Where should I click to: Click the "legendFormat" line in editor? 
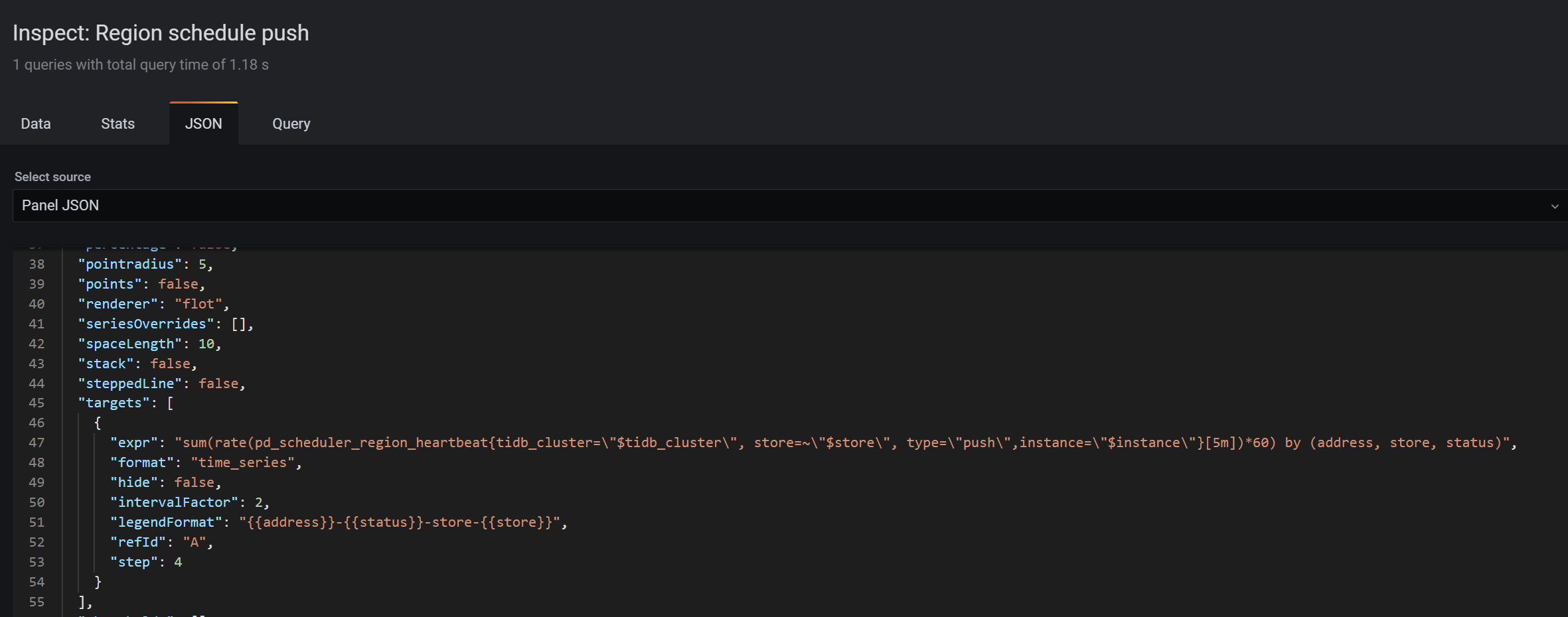(x=339, y=522)
